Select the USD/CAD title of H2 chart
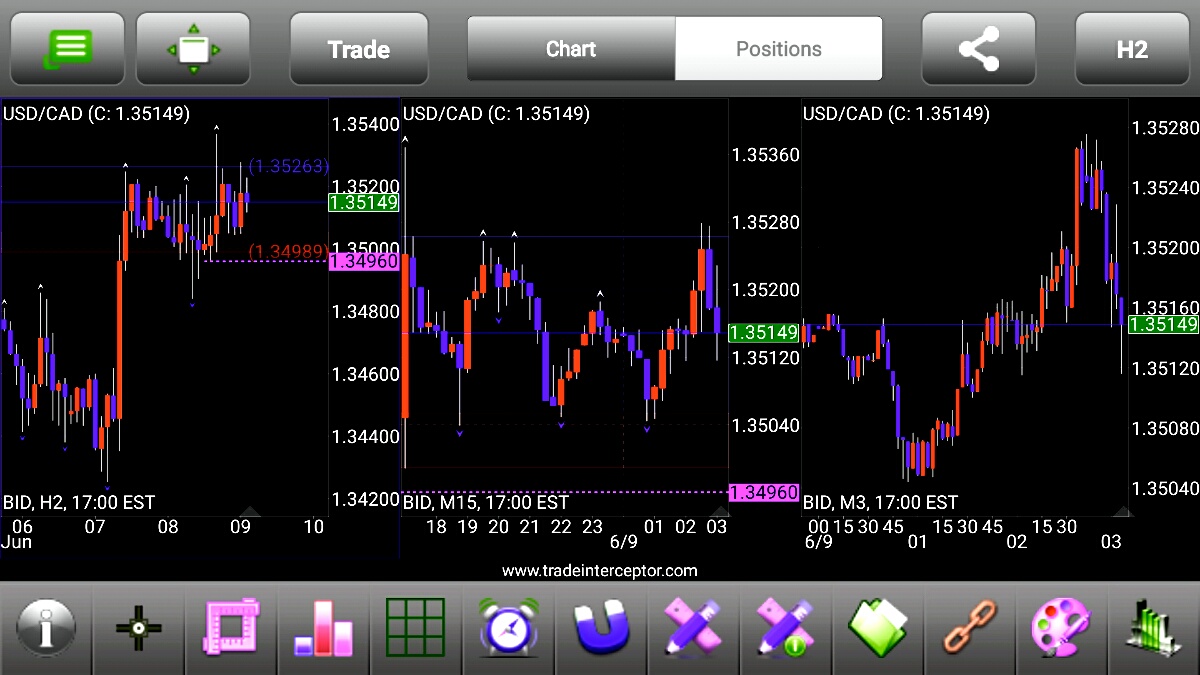1200x675 pixels. 96,114
